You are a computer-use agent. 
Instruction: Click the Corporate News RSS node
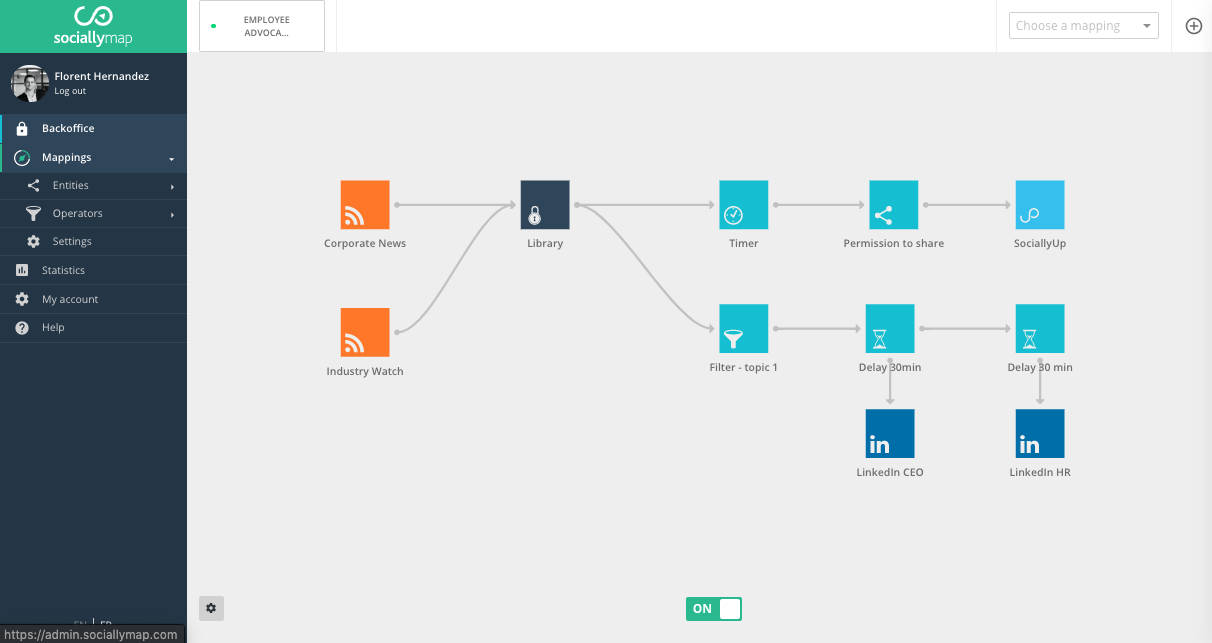tap(365, 205)
